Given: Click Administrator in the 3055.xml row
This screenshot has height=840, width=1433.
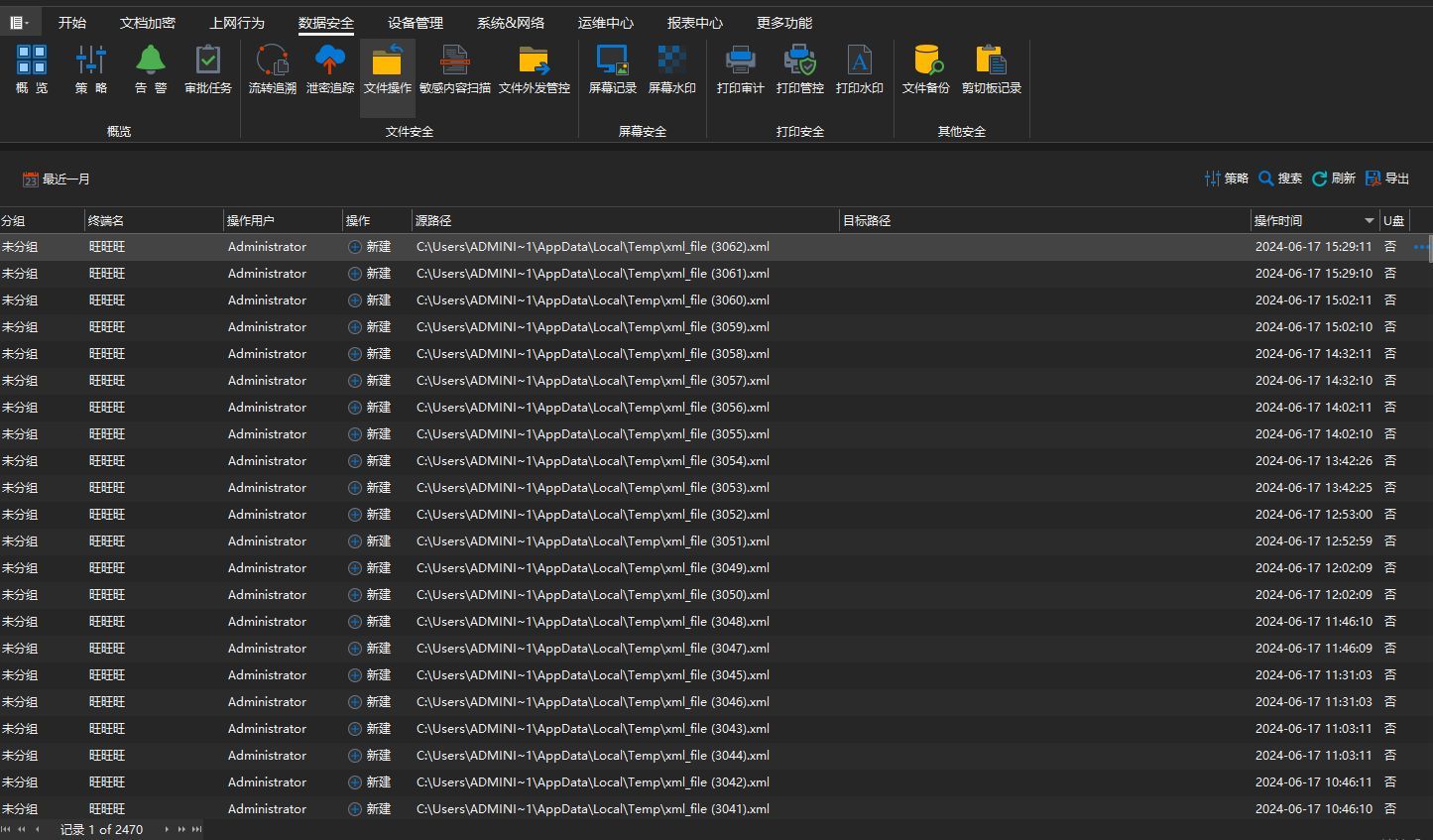Looking at the screenshot, I should tap(267, 434).
